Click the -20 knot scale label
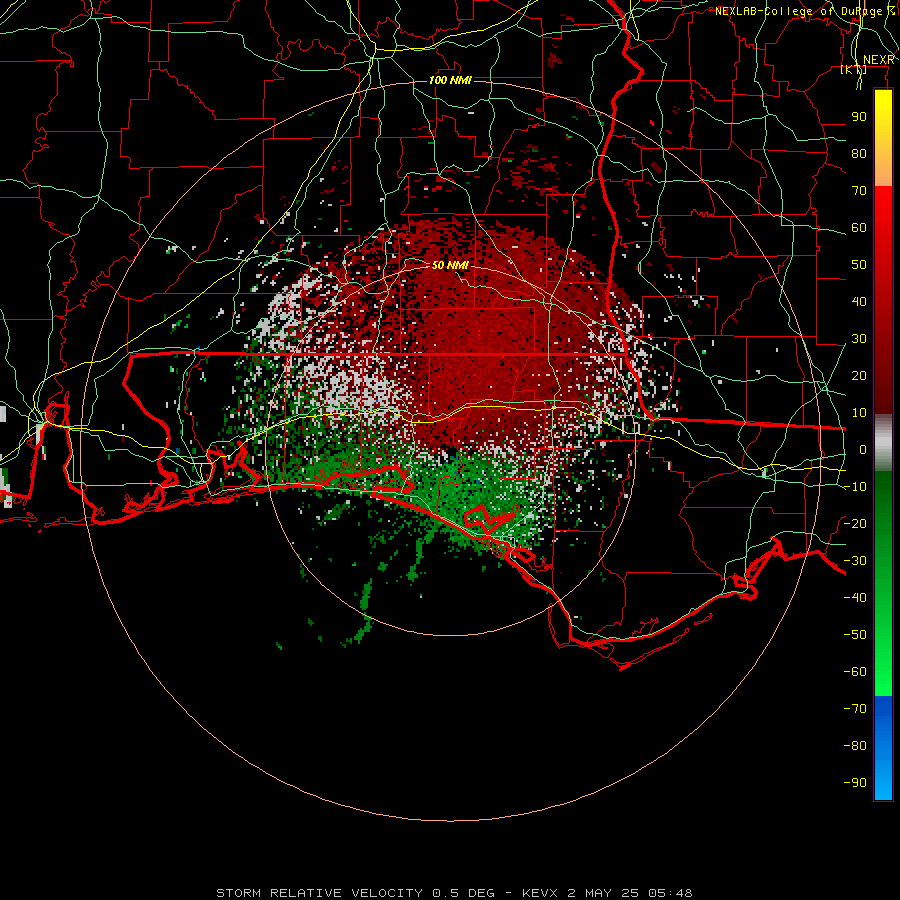Screen dimensions: 900x900 tap(855, 523)
